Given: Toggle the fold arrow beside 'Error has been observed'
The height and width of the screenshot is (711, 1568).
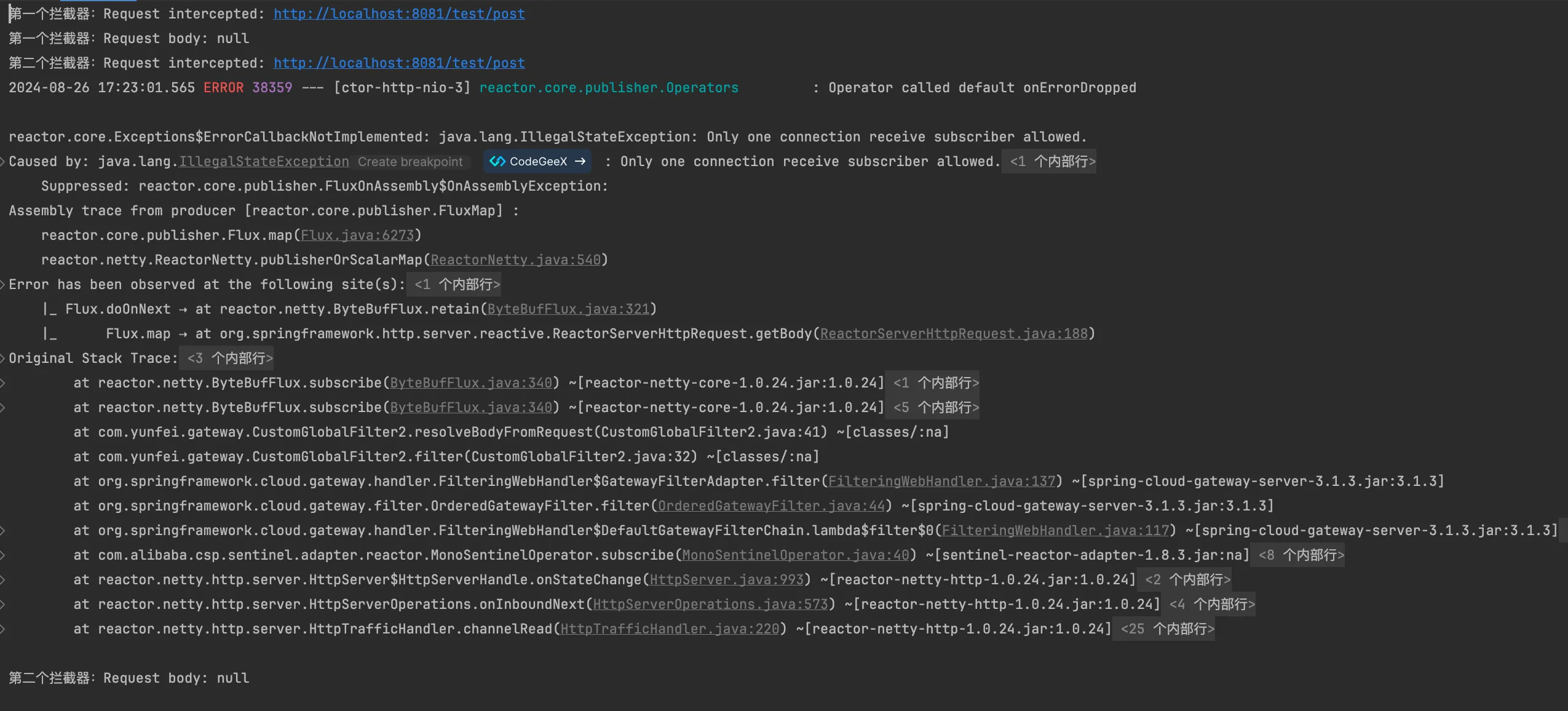Looking at the screenshot, I should 3,284.
